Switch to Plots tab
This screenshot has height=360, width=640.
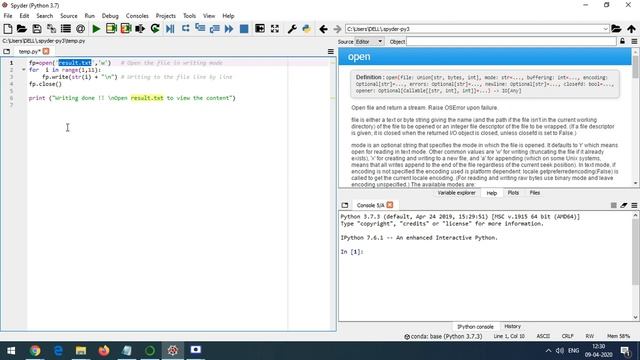click(513, 193)
